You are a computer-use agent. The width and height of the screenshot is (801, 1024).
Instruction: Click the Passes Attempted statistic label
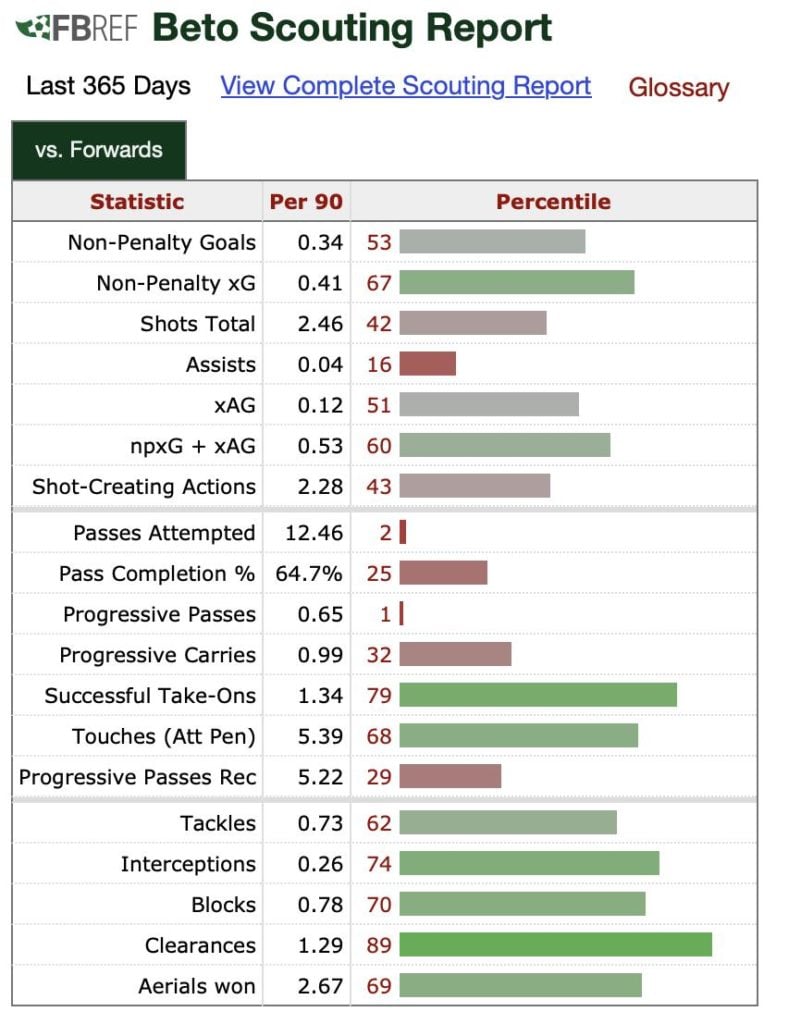click(164, 533)
